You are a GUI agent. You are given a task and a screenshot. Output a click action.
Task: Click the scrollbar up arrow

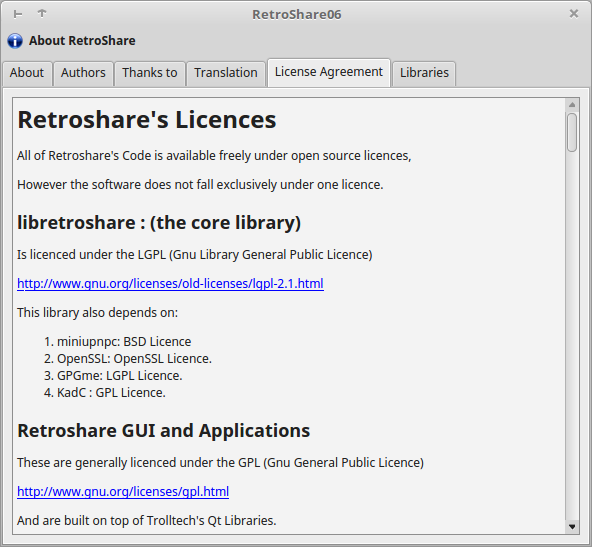pyautogui.click(x=572, y=105)
